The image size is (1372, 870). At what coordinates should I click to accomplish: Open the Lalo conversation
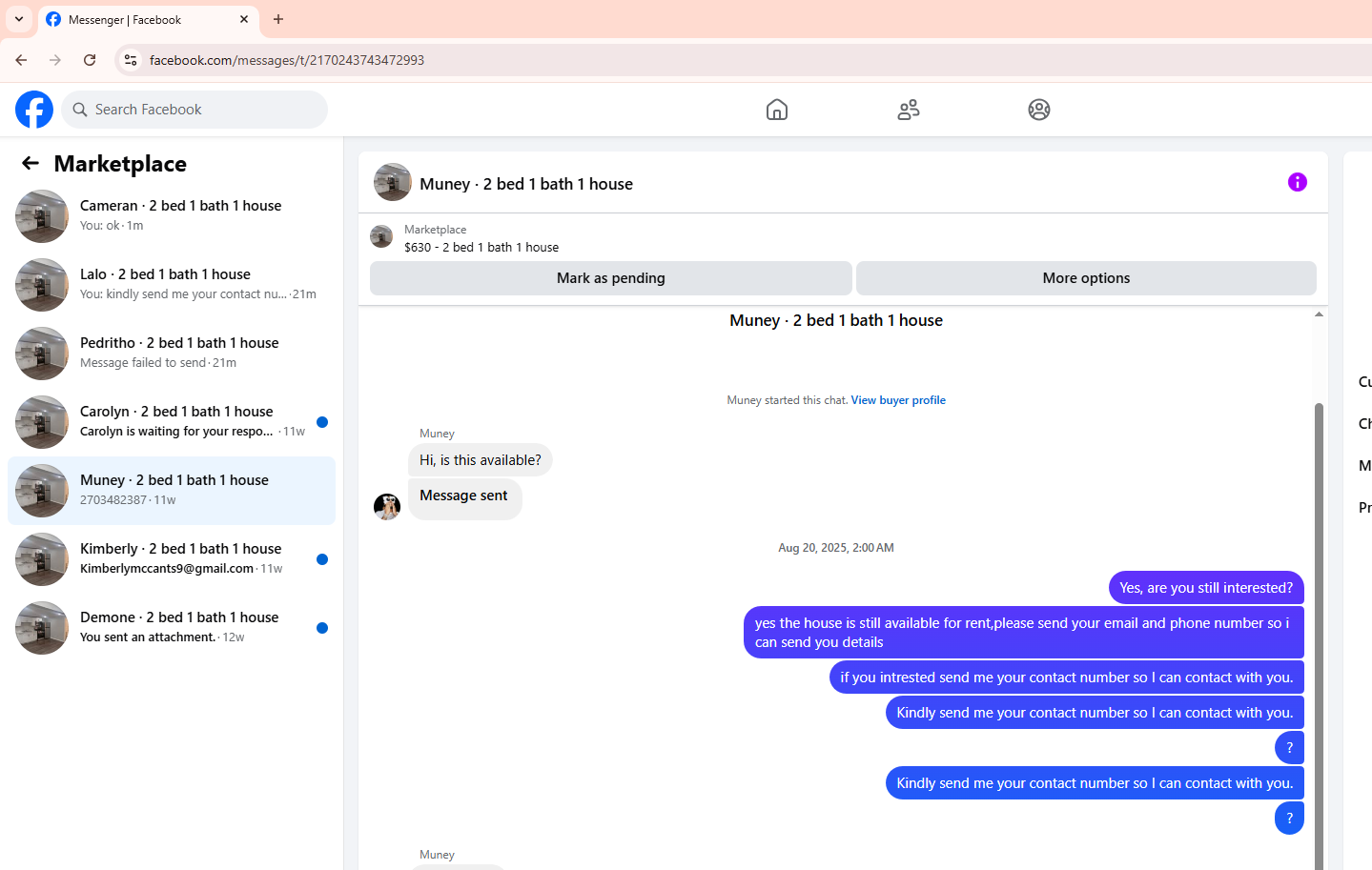(172, 285)
